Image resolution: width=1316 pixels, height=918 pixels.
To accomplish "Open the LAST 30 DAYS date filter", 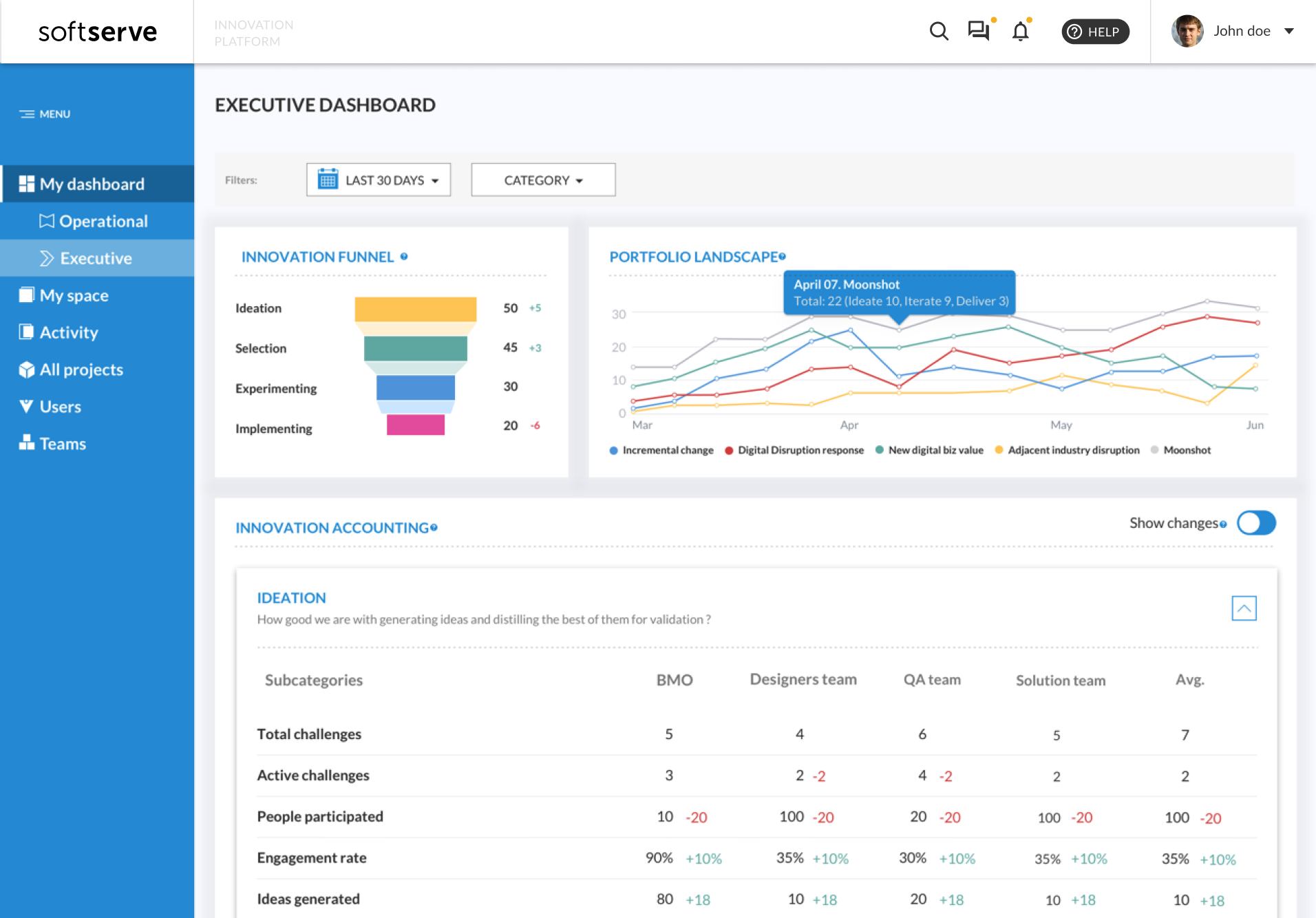I will pos(379,180).
